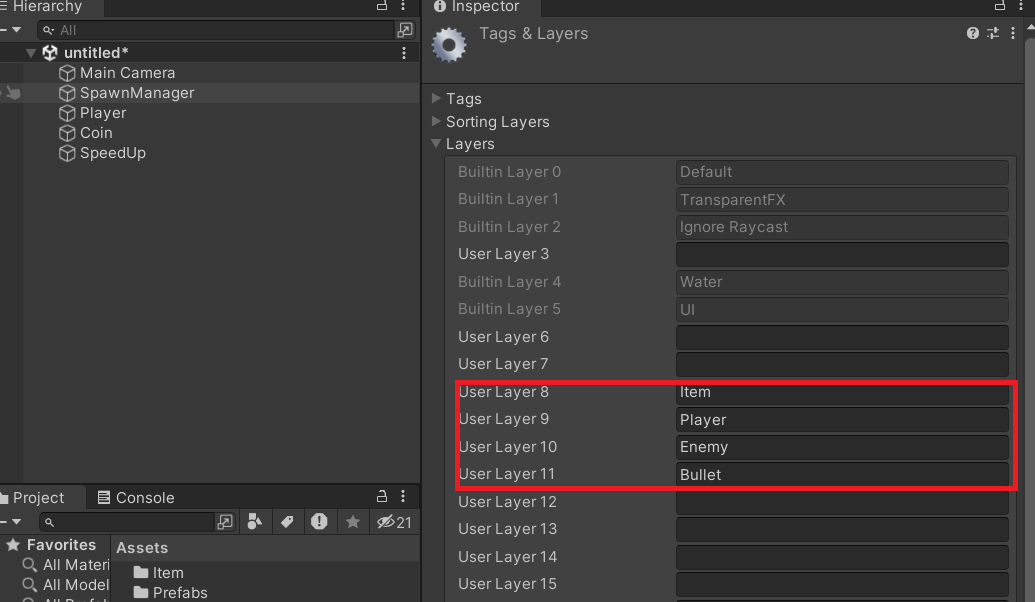Screen dimensions: 1035x602
Task: Click the Coin object cube icon
Action: point(67,133)
